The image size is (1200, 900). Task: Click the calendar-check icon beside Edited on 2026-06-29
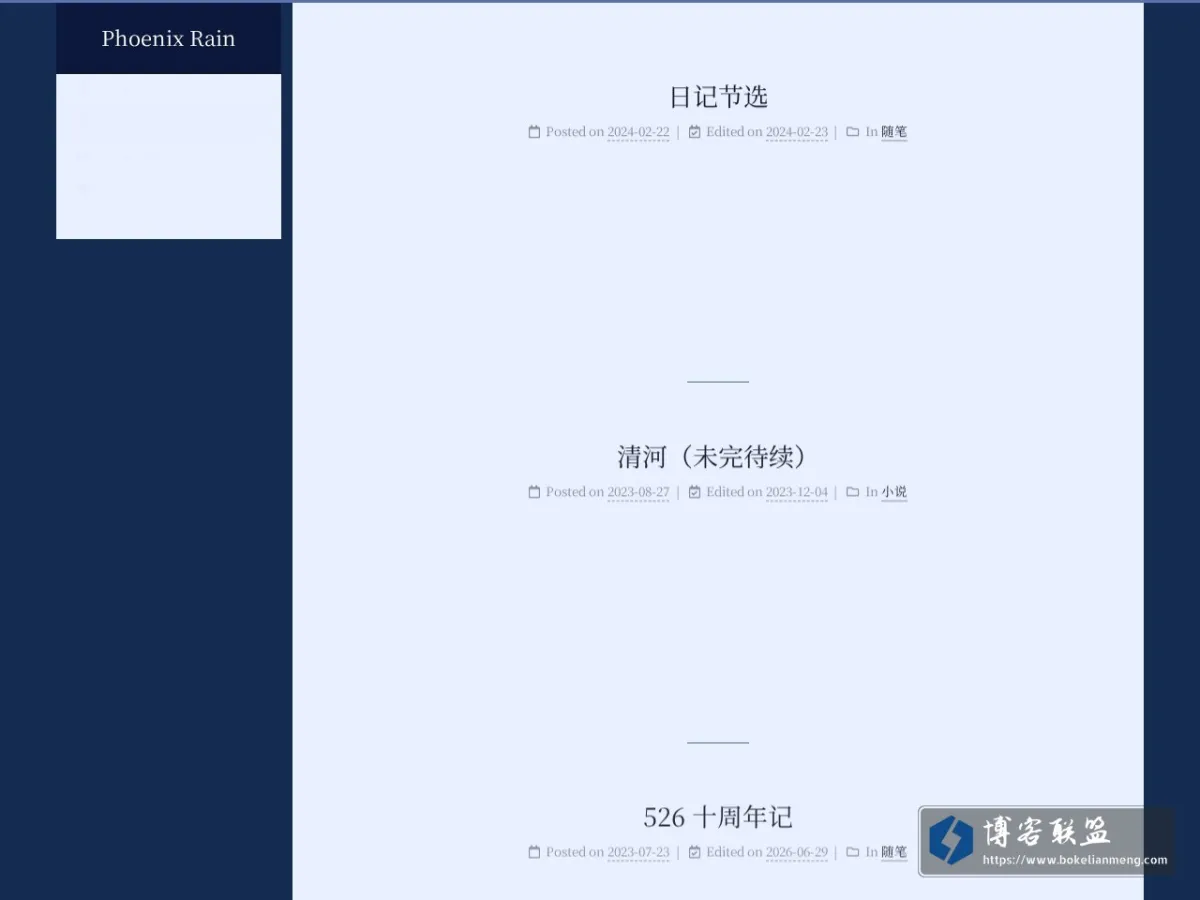tap(695, 852)
